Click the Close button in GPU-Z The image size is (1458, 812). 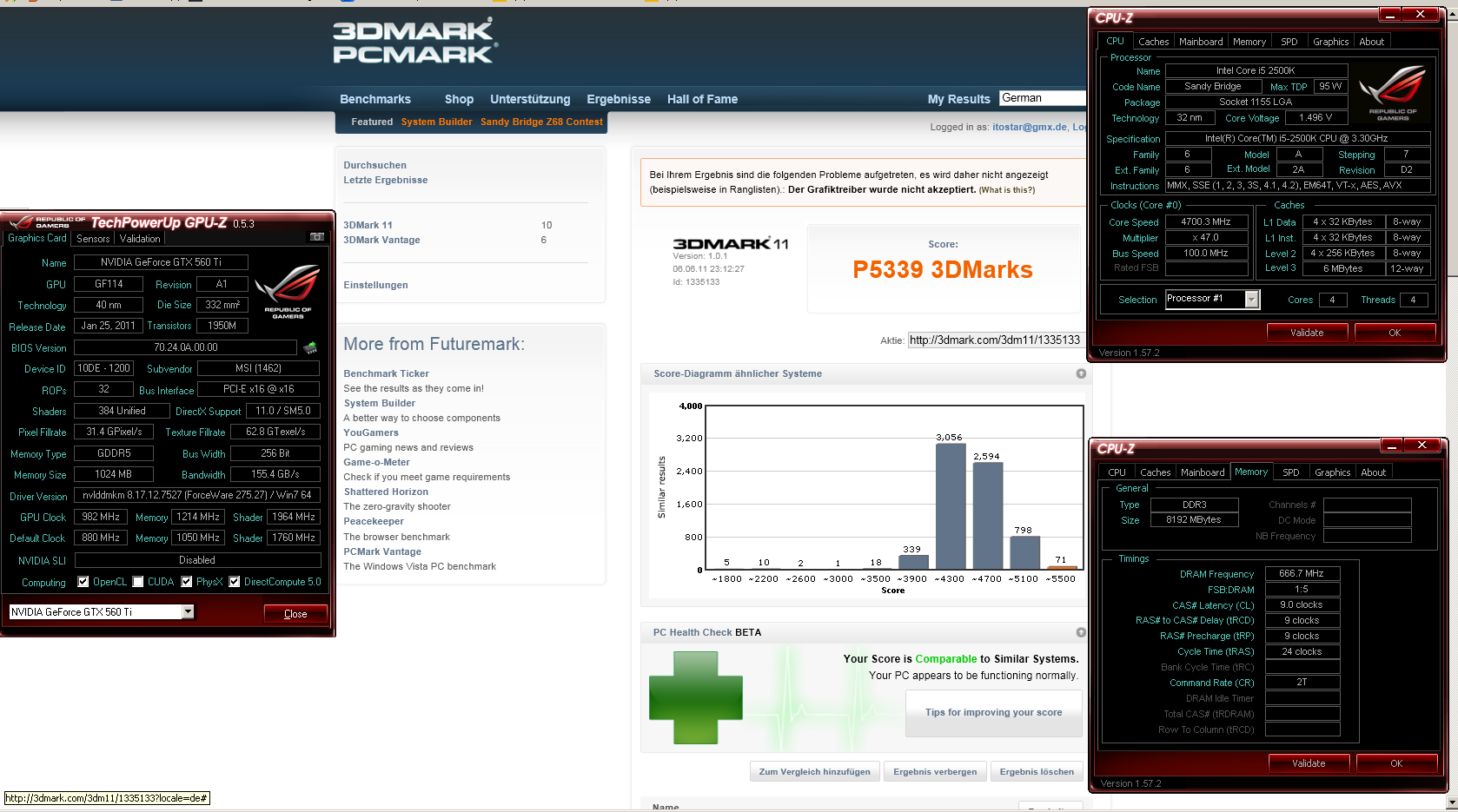point(295,614)
